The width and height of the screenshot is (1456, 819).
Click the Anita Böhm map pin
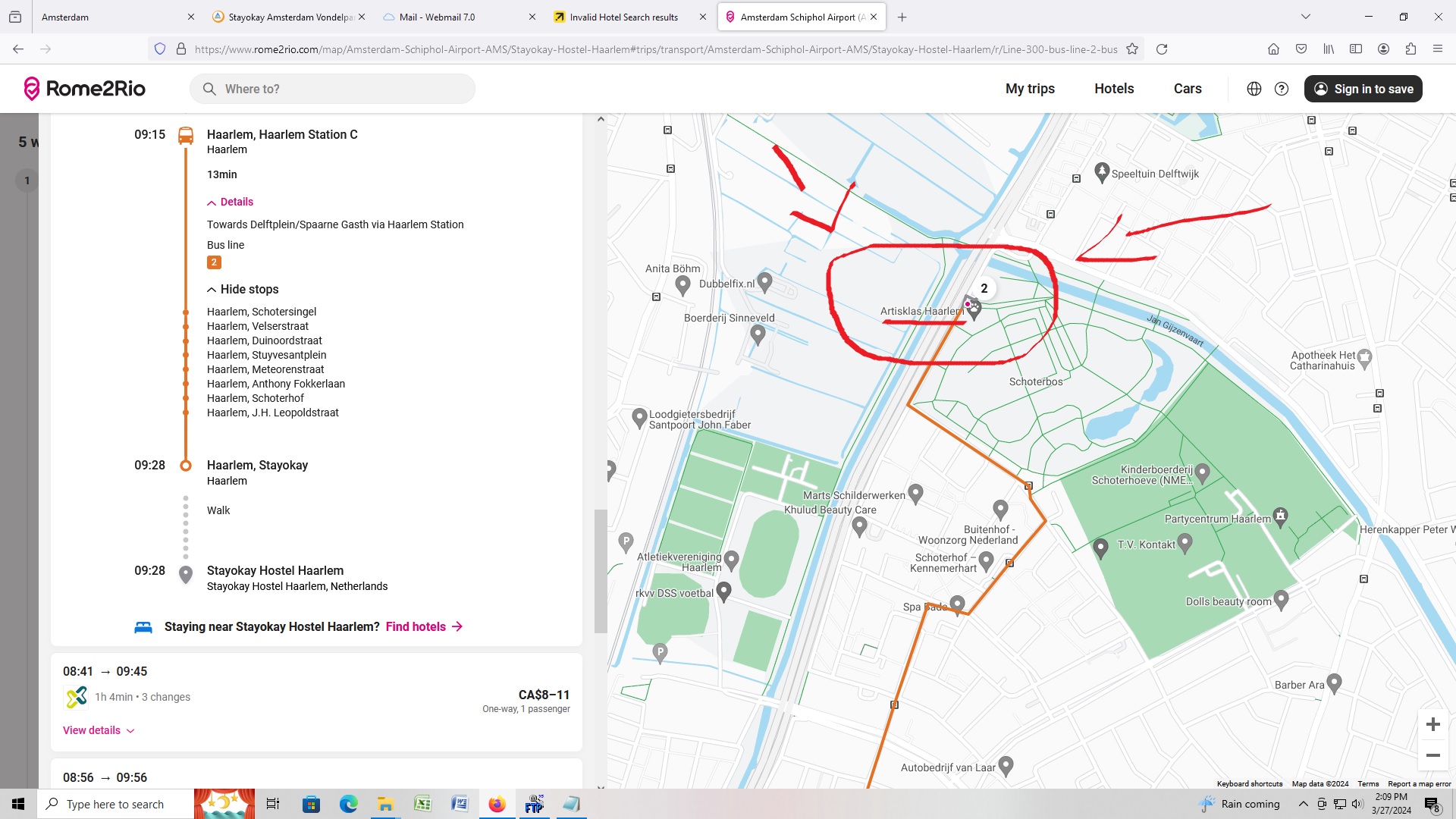(682, 285)
